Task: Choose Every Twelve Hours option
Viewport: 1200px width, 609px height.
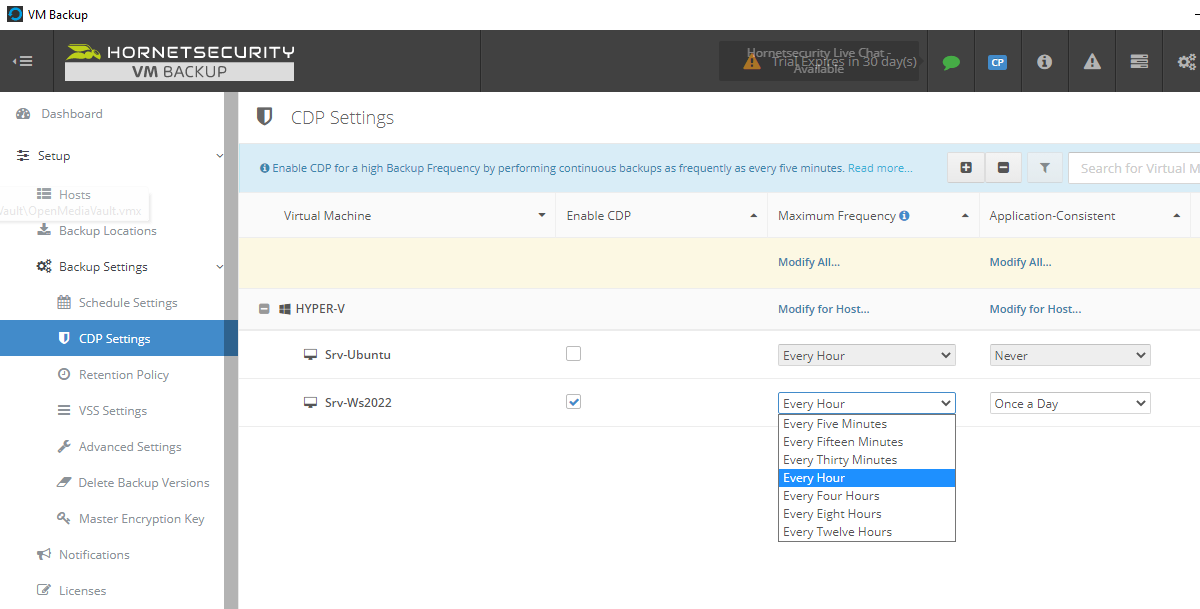Action: pos(867,532)
